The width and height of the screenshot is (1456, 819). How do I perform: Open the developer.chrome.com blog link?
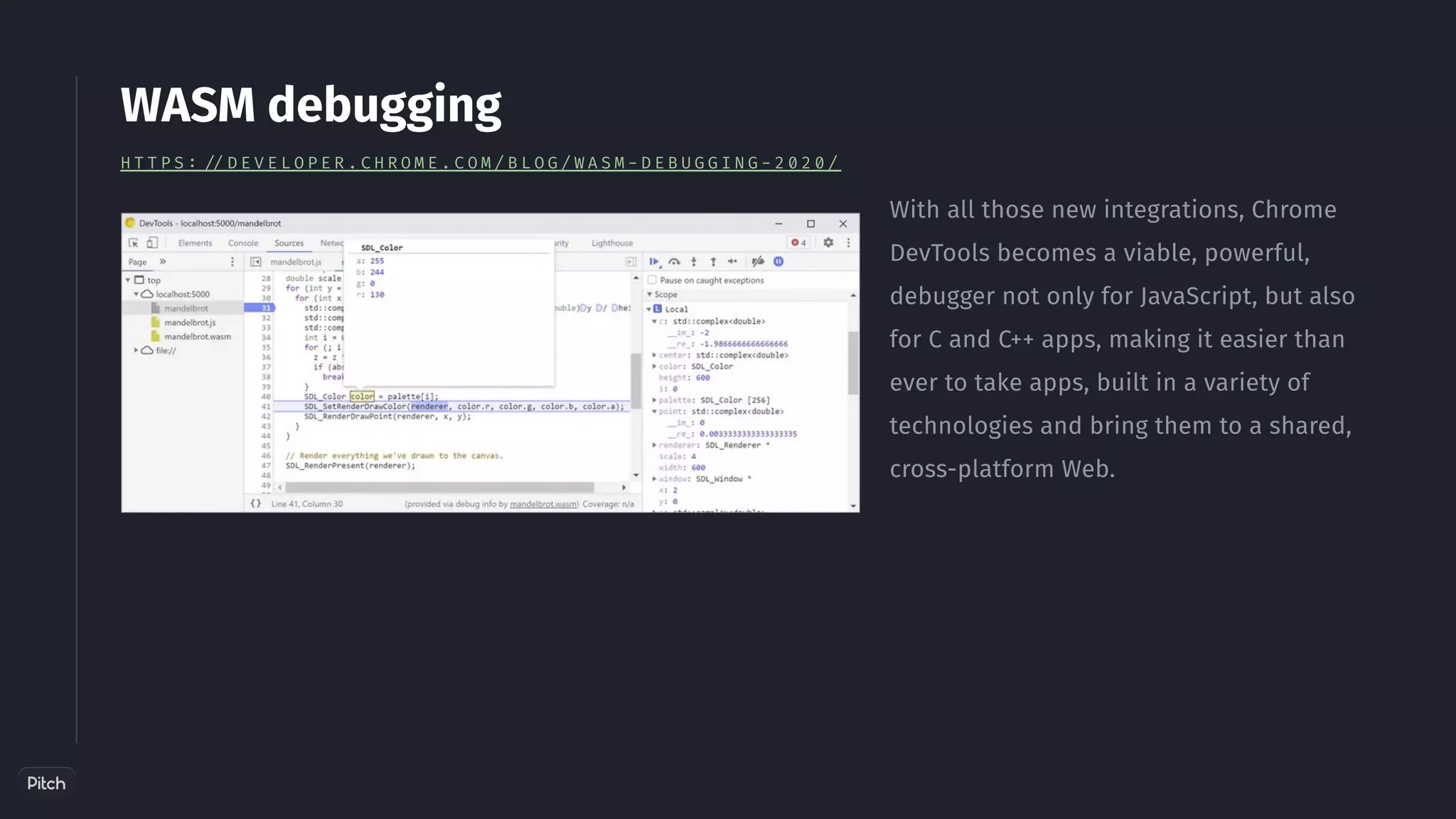pos(481,163)
